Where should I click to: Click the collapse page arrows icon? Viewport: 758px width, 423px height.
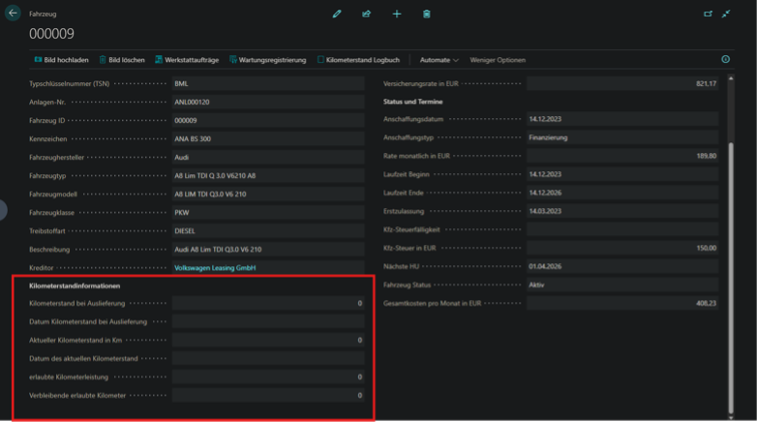pyautogui.click(x=727, y=14)
